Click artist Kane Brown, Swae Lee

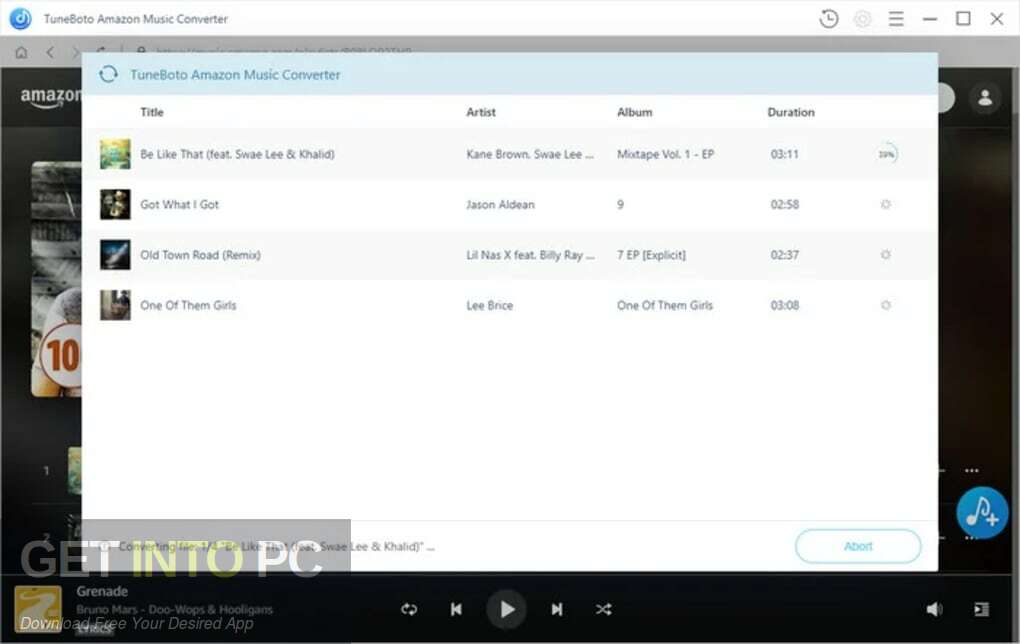(530, 154)
